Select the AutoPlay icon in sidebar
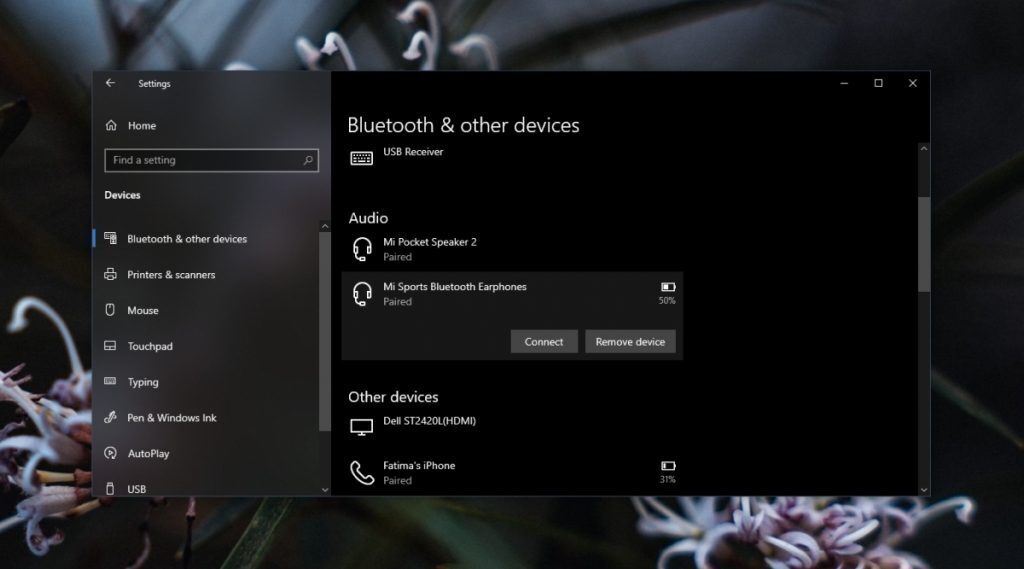The height and width of the screenshot is (569, 1024). (110, 453)
